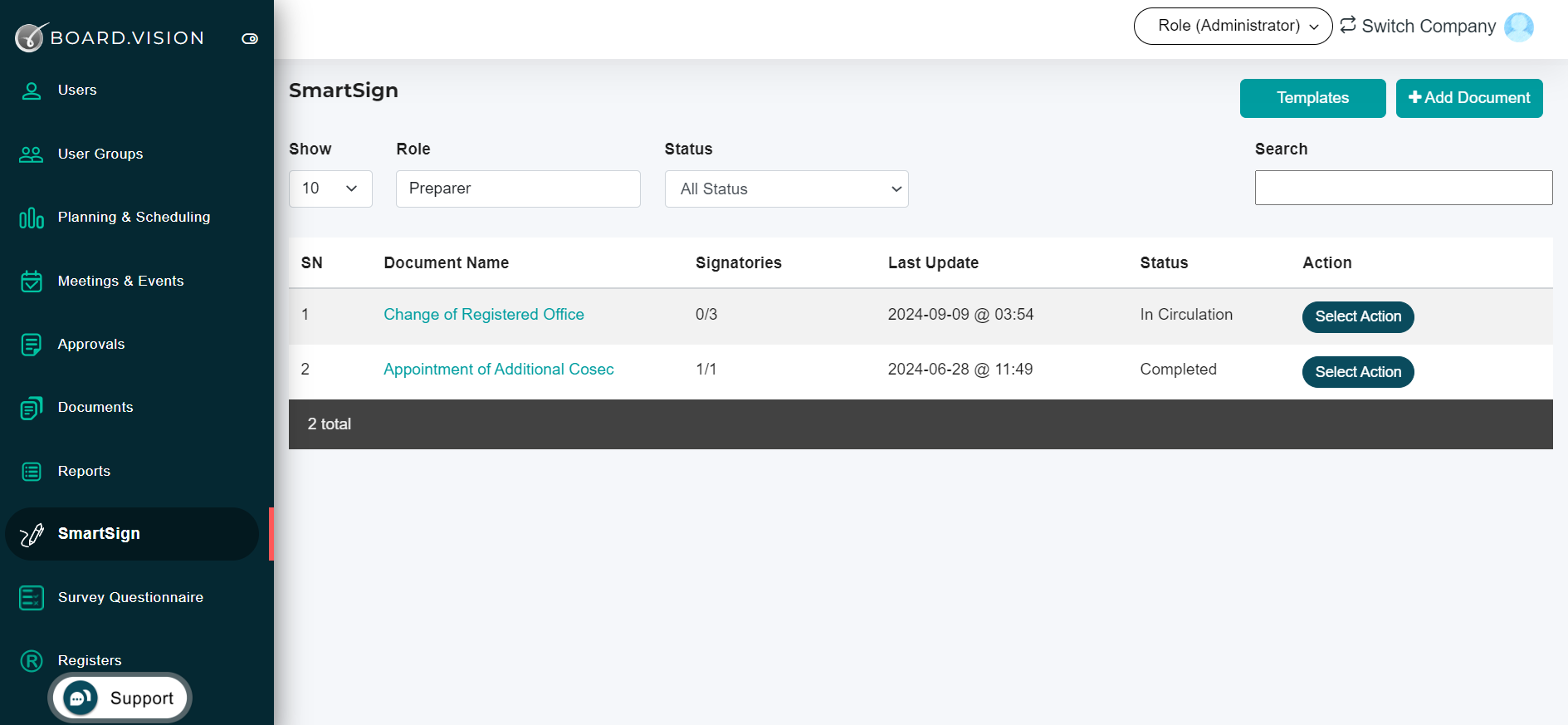Open Change of Registered Office document
The width and height of the screenshot is (1568, 725).
tap(484, 315)
